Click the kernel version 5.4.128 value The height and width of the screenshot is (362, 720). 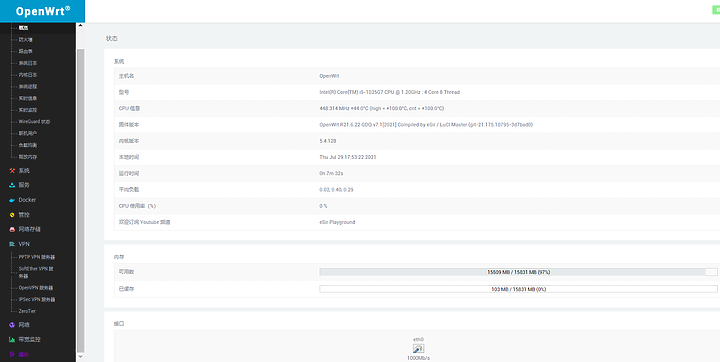pos(327,141)
